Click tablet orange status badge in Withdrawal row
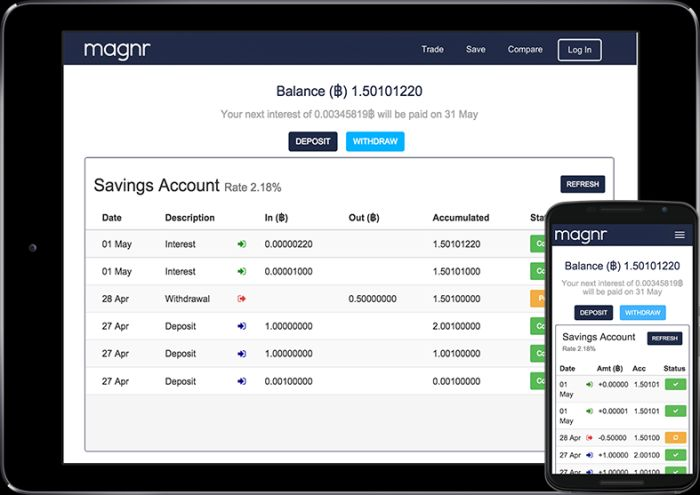Viewport: 700px width, 495px height. click(538, 299)
